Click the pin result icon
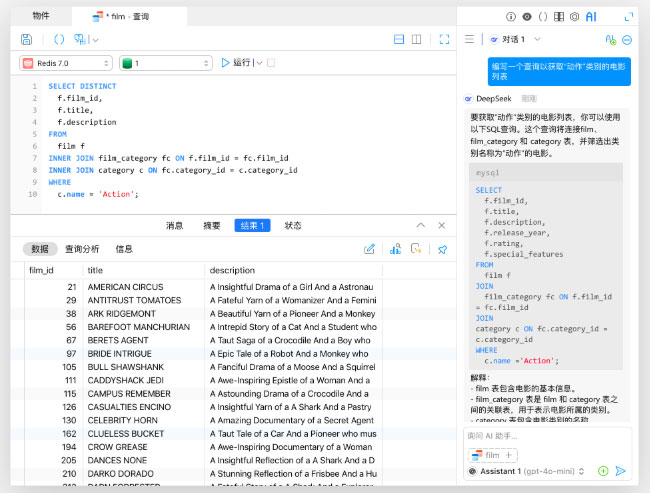The height and width of the screenshot is (493, 650). click(442, 250)
